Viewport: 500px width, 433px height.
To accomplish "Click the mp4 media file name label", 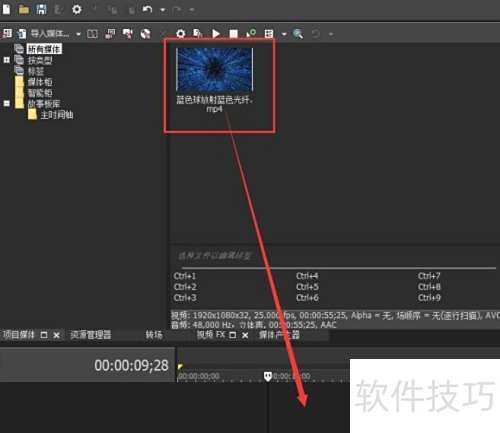I will pyautogui.click(x=214, y=104).
